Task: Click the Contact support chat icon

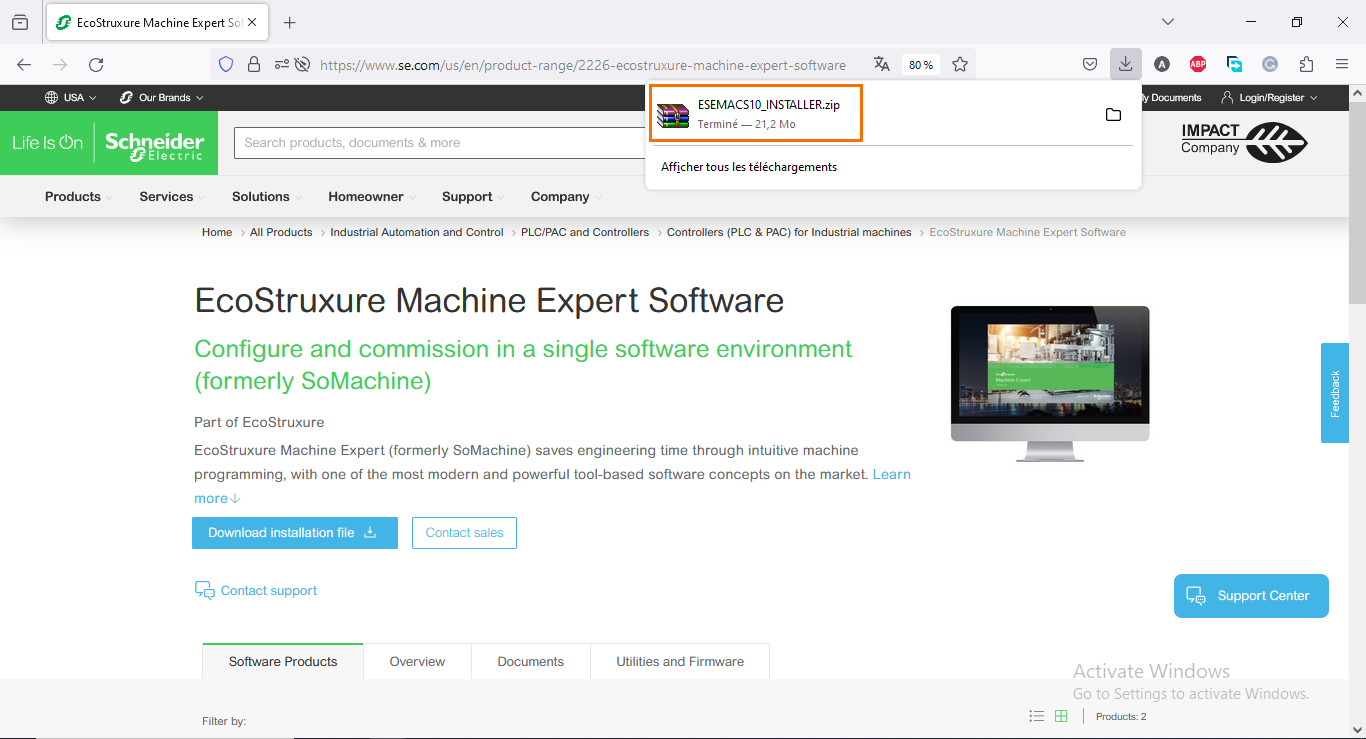Action: (204, 590)
